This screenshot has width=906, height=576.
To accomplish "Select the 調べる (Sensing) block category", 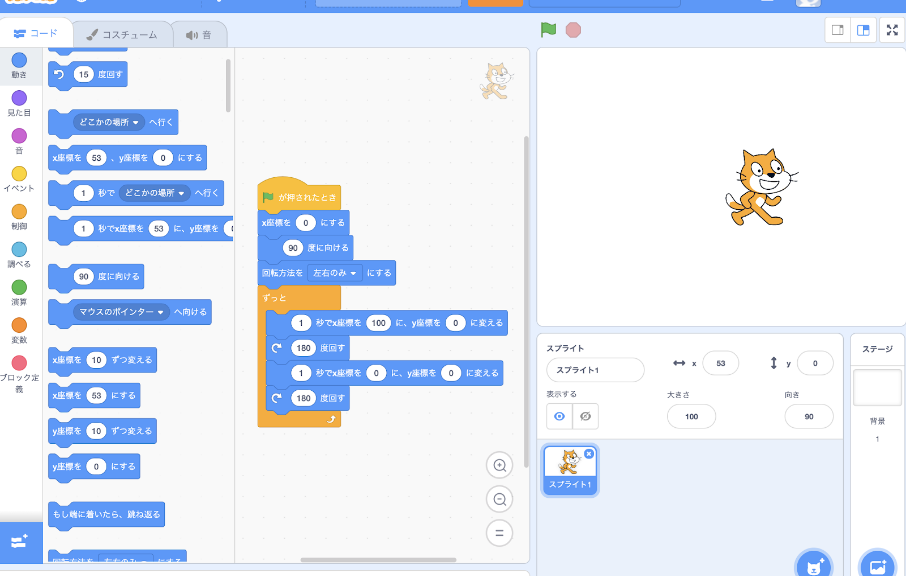I will pos(19,255).
